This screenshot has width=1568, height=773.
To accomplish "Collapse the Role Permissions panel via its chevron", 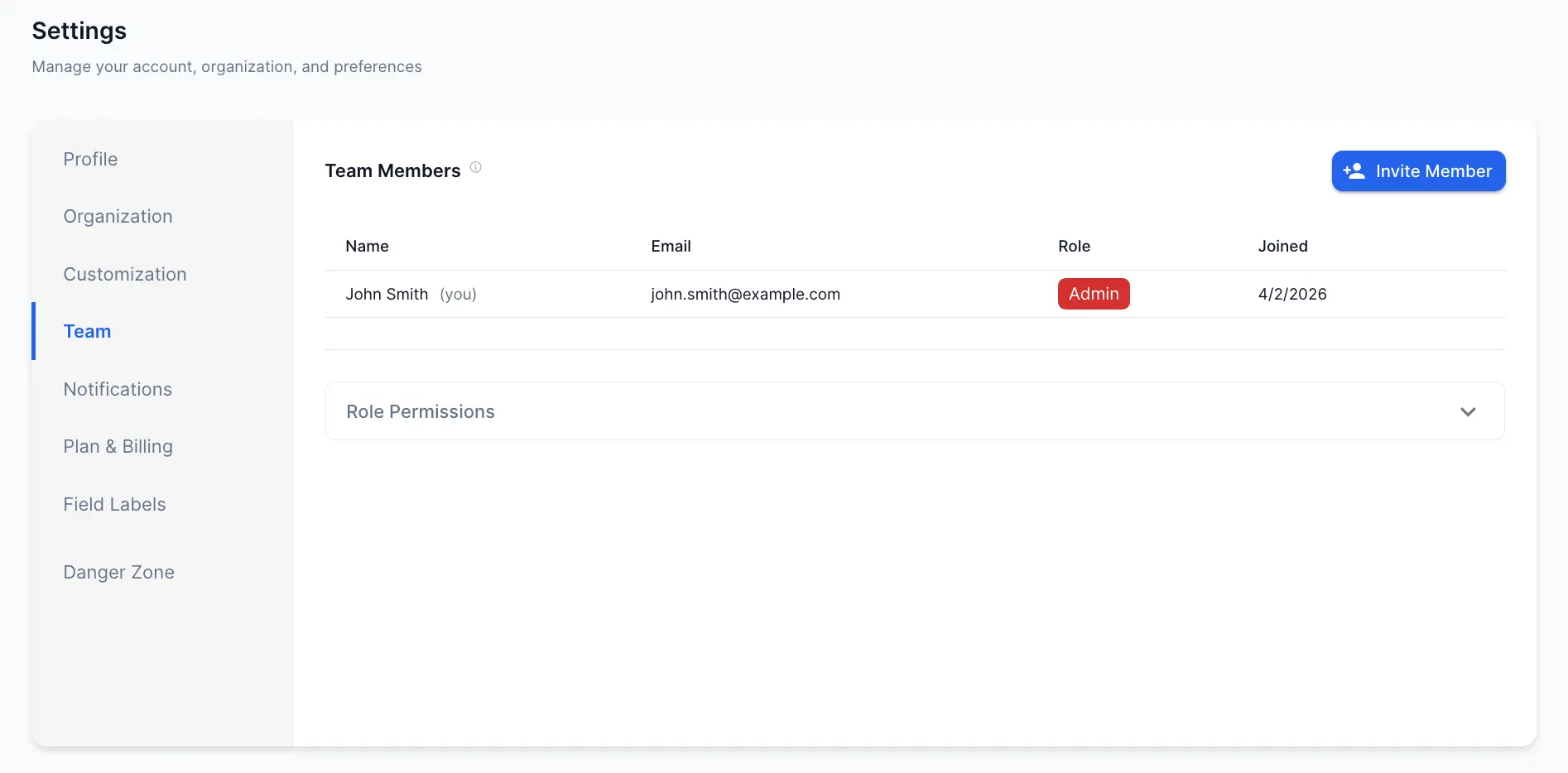I will click(x=1469, y=411).
